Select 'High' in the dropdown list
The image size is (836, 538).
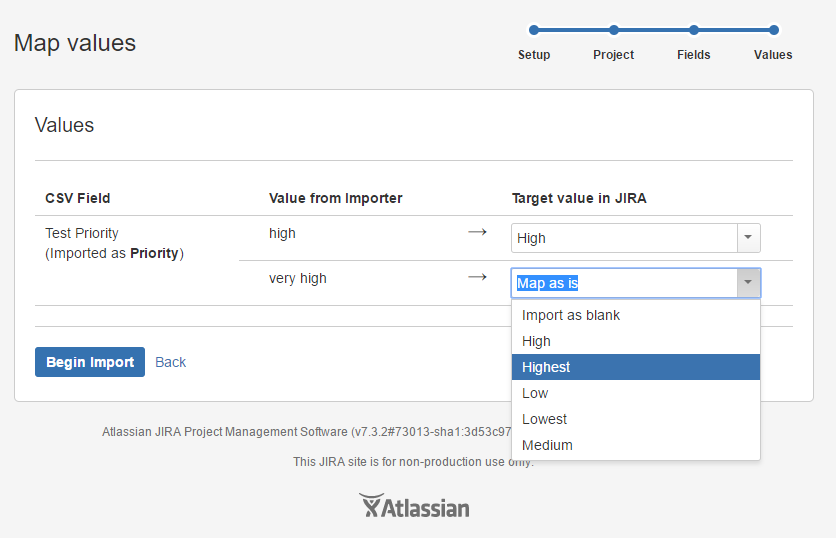click(636, 341)
